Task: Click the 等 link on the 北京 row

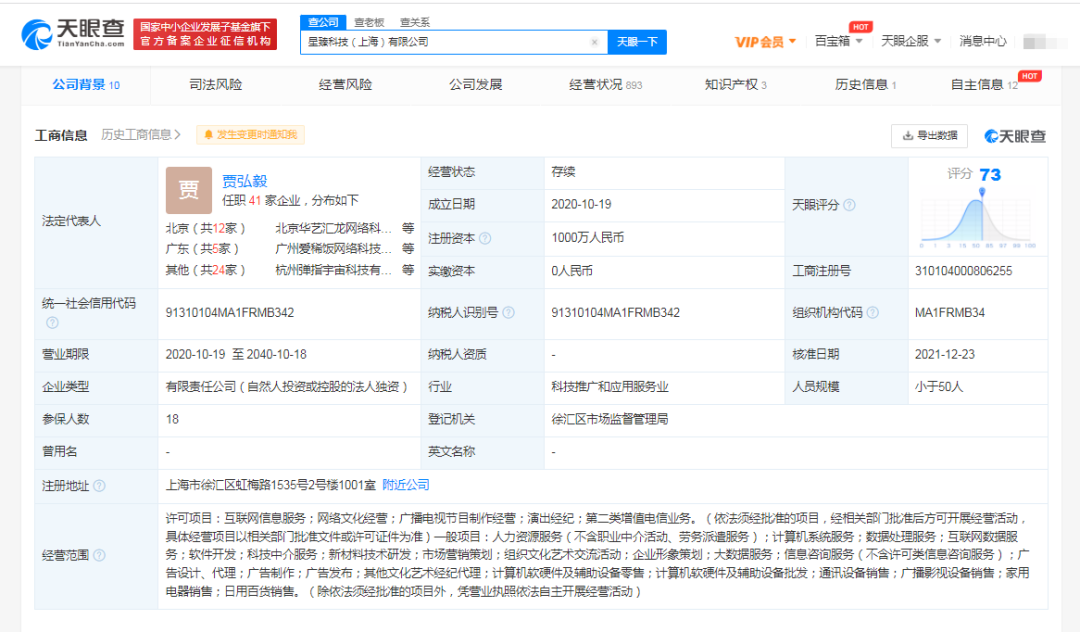Action: click(408, 229)
